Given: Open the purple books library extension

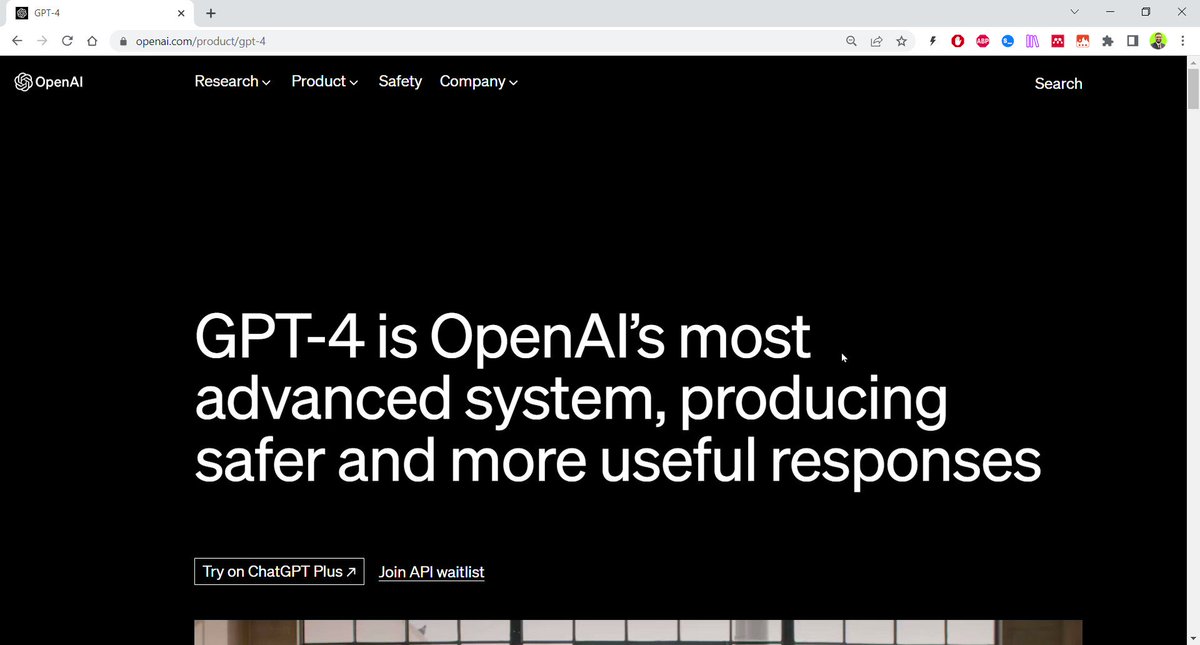Looking at the screenshot, I should pos(1033,41).
